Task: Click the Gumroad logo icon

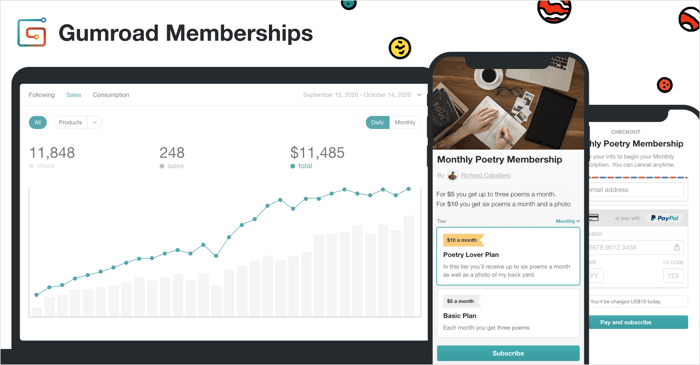Action: pyautogui.click(x=32, y=32)
